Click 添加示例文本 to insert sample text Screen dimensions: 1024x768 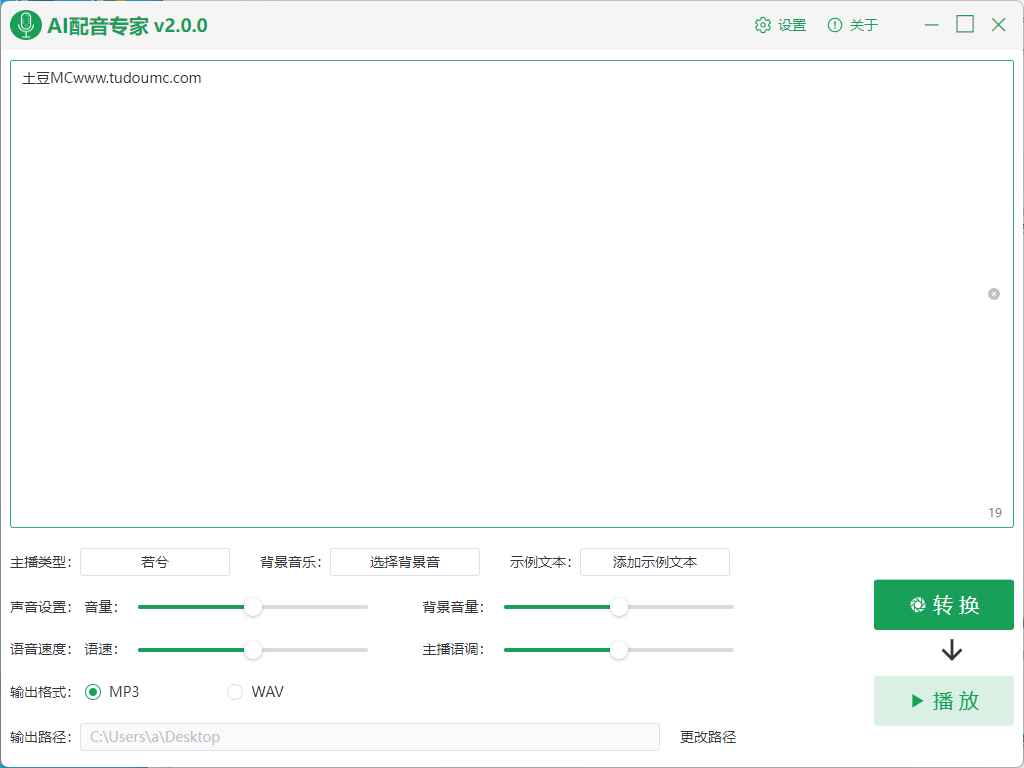655,562
